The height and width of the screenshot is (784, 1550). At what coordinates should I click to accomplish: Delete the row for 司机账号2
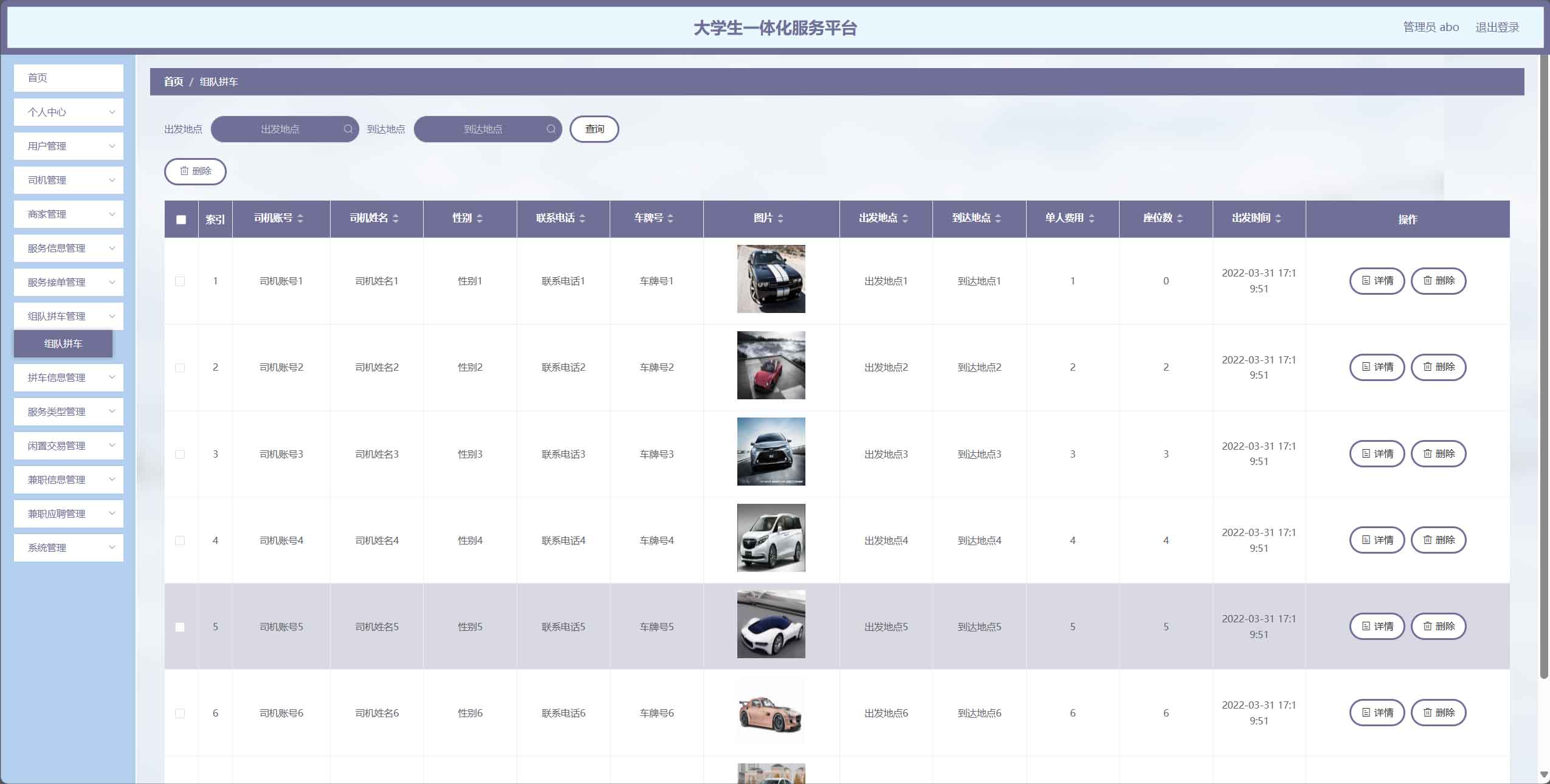point(1438,367)
